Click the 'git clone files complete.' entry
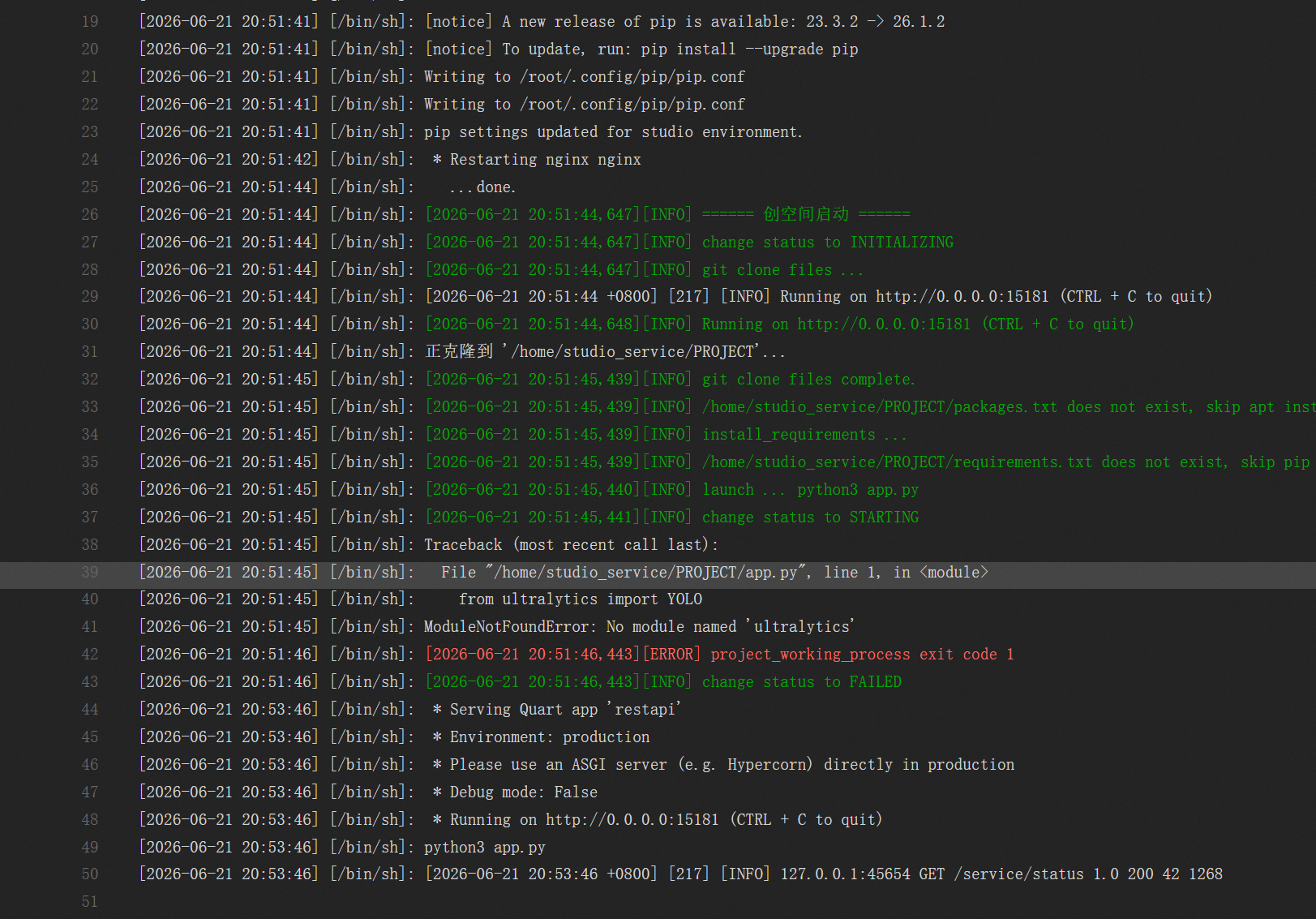Image resolution: width=1316 pixels, height=919 pixels. pyautogui.click(x=527, y=379)
